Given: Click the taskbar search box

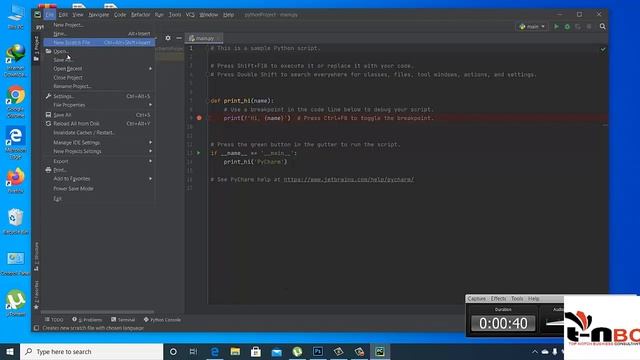Looking at the screenshot, I should coord(91,351).
